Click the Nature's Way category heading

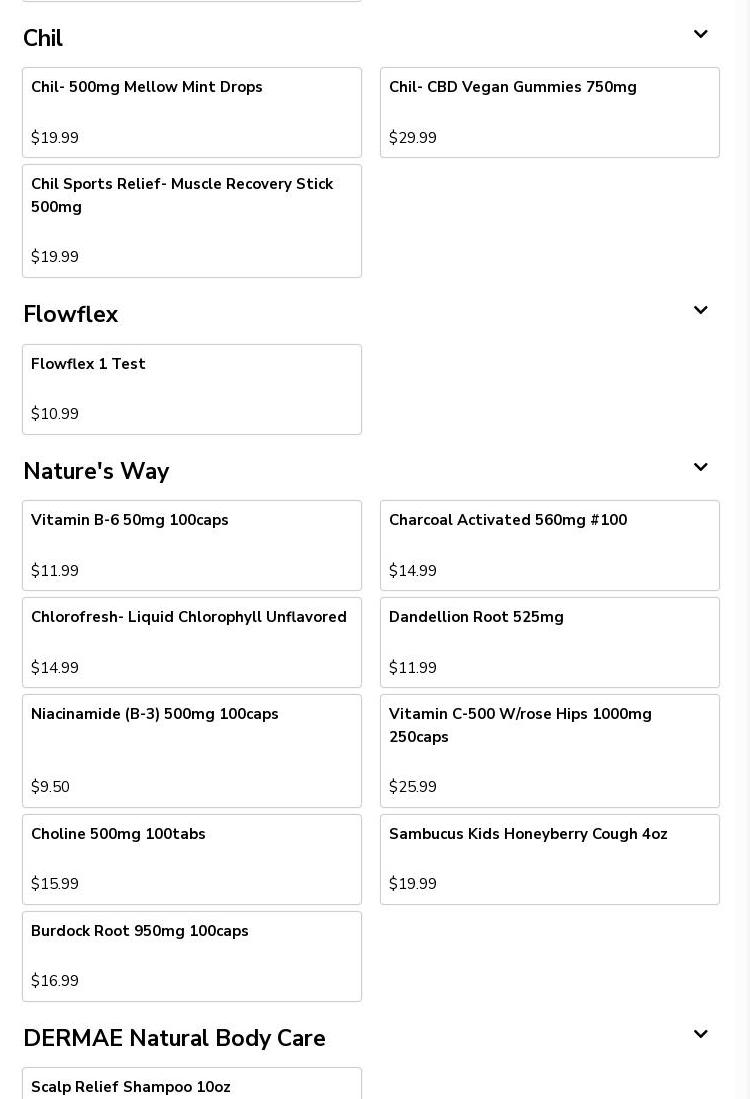click(96, 471)
